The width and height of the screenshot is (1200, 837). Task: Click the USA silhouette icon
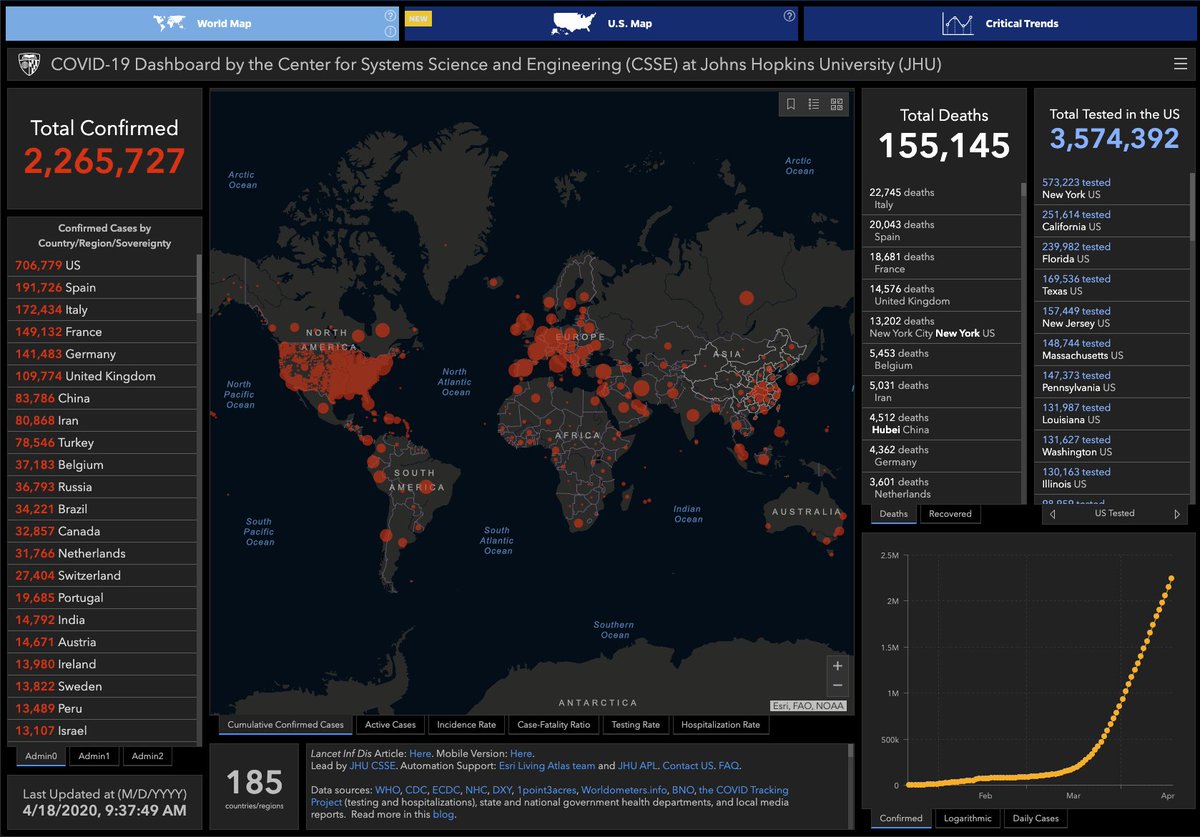point(573,23)
